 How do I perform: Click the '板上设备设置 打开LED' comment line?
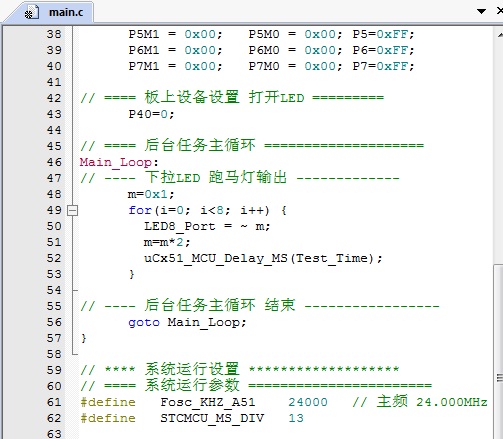(x=232, y=98)
